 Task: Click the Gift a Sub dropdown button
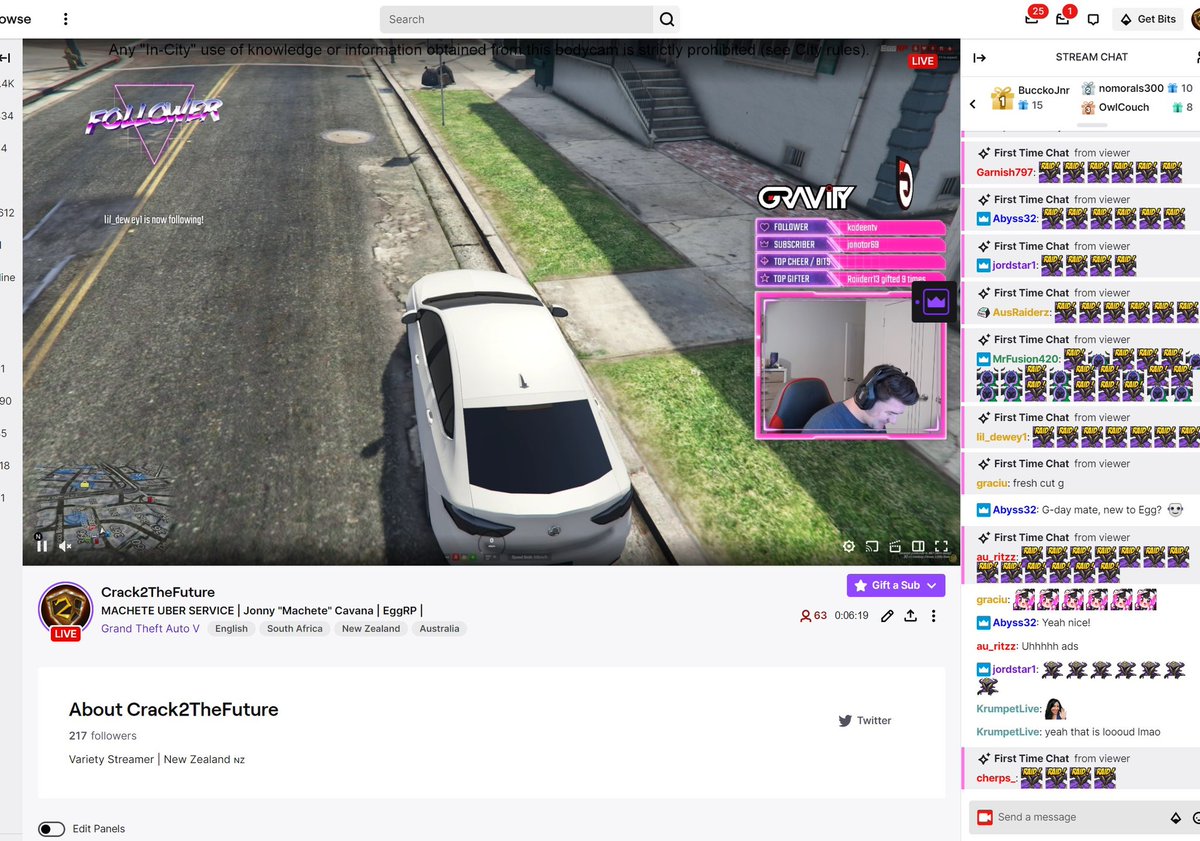[x=896, y=585]
